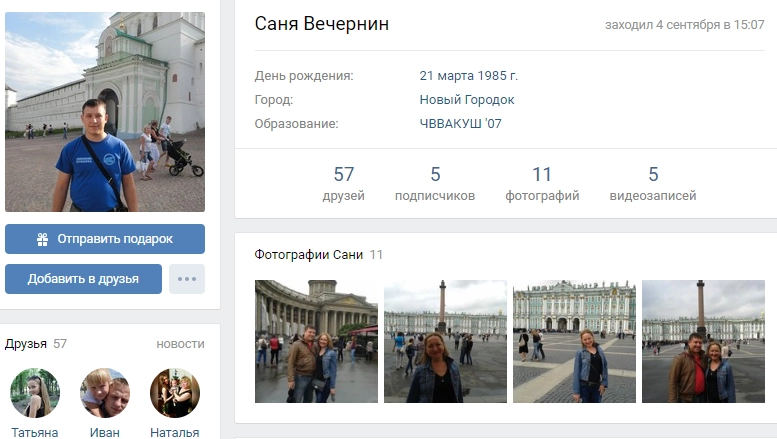
Task: Open the Winter Palace photo thumbnail
Action: click(574, 341)
